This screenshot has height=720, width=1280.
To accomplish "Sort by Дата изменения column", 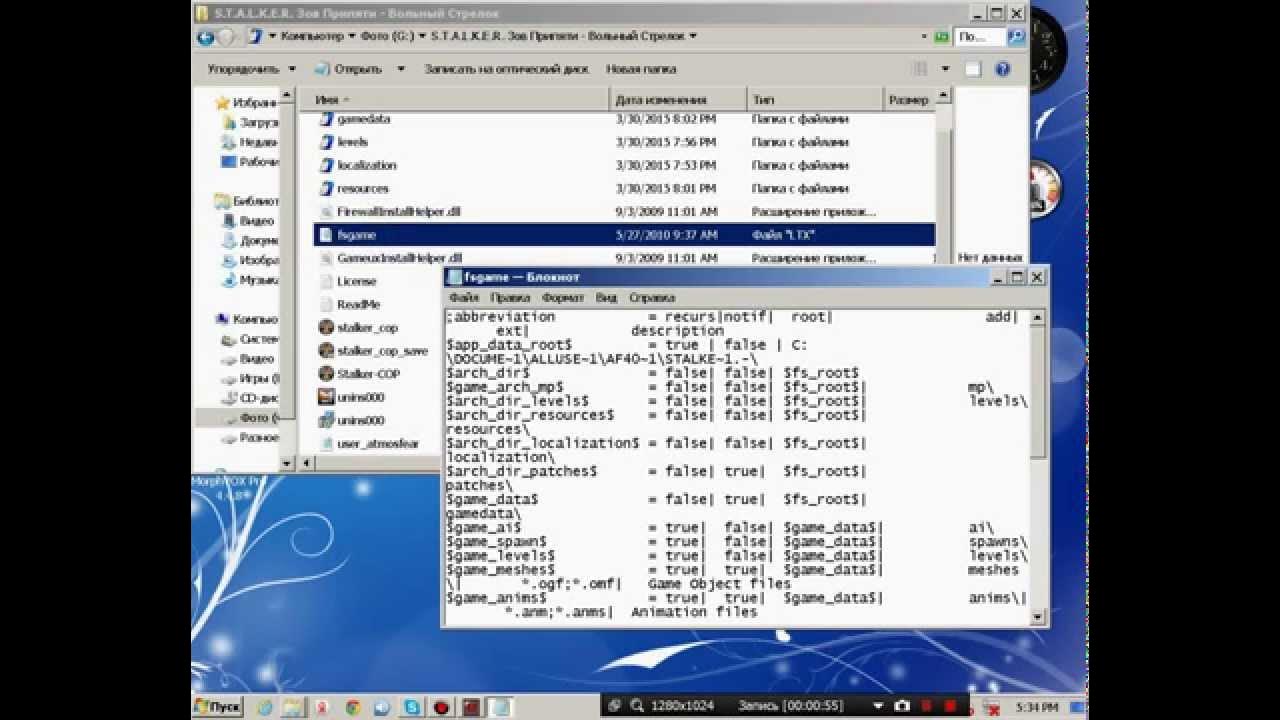I will click(x=678, y=99).
